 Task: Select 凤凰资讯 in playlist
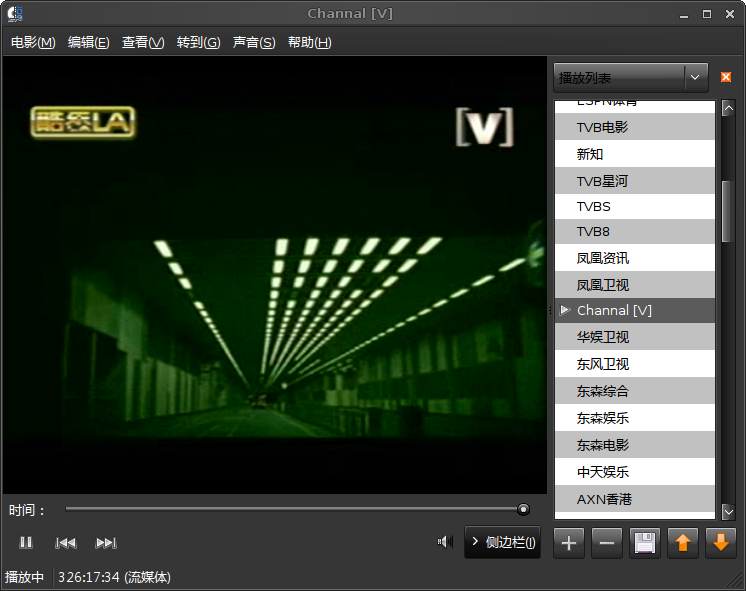[x=635, y=258]
